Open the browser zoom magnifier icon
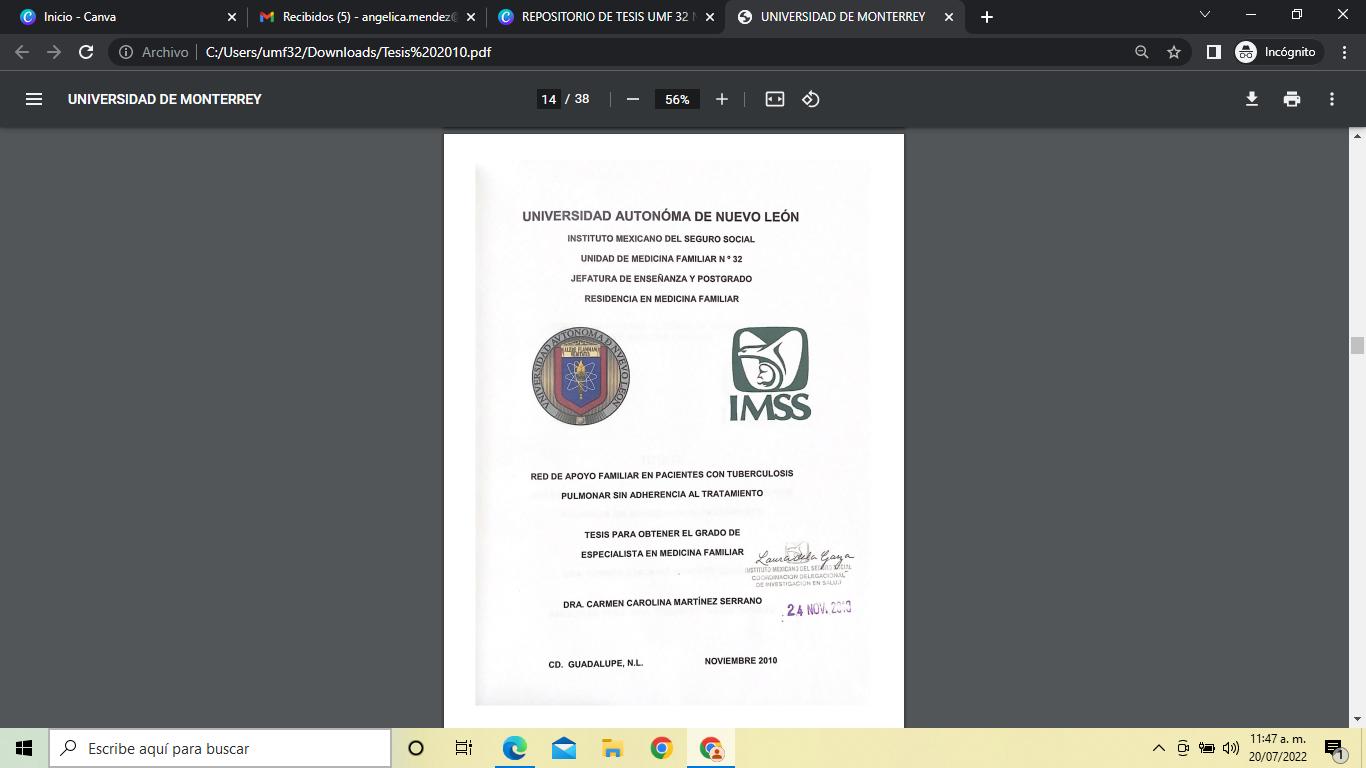The height and width of the screenshot is (768, 1366). click(1141, 52)
